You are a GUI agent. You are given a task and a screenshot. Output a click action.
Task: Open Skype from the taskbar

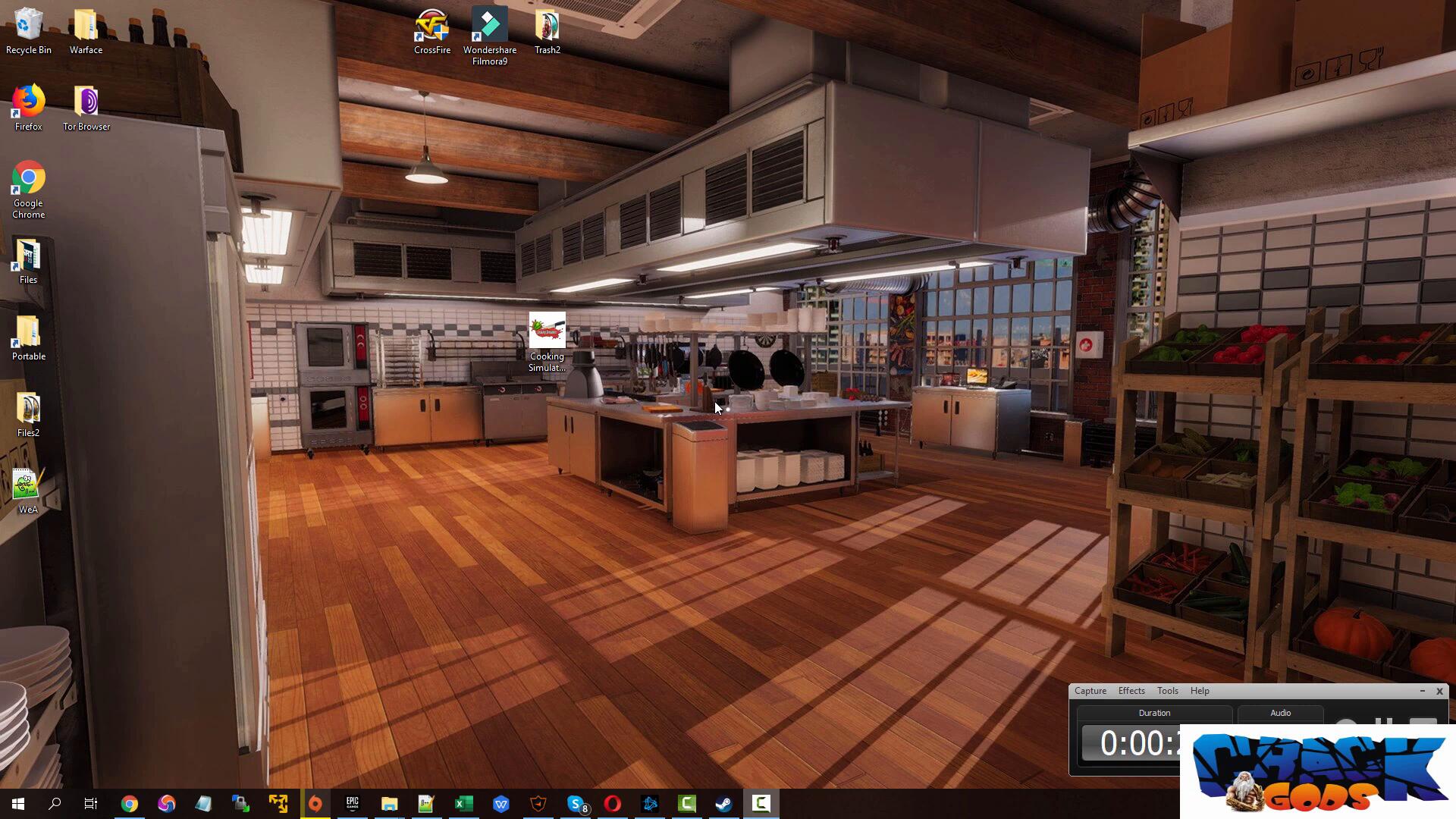coord(576,804)
